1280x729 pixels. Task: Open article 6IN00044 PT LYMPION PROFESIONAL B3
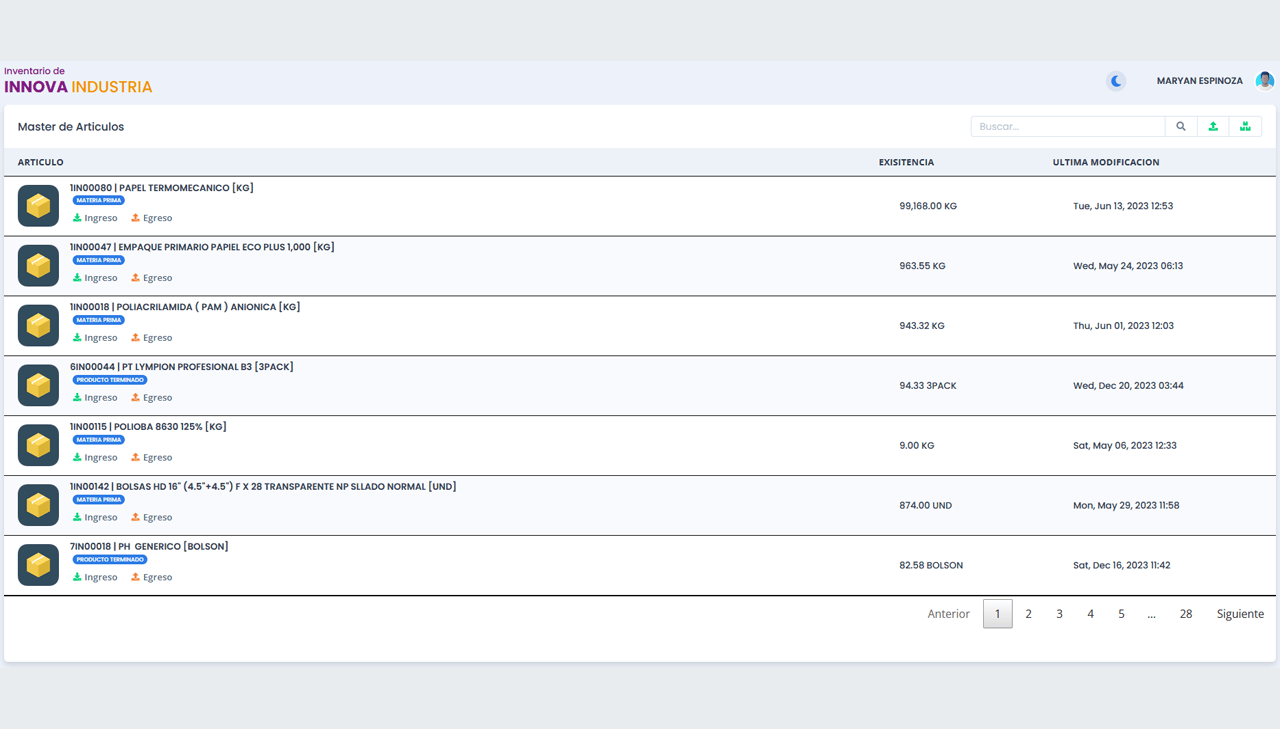pyautogui.click(x=179, y=366)
